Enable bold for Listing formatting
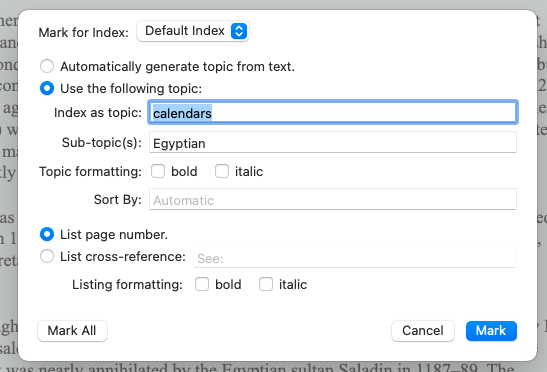 [x=202, y=284]
